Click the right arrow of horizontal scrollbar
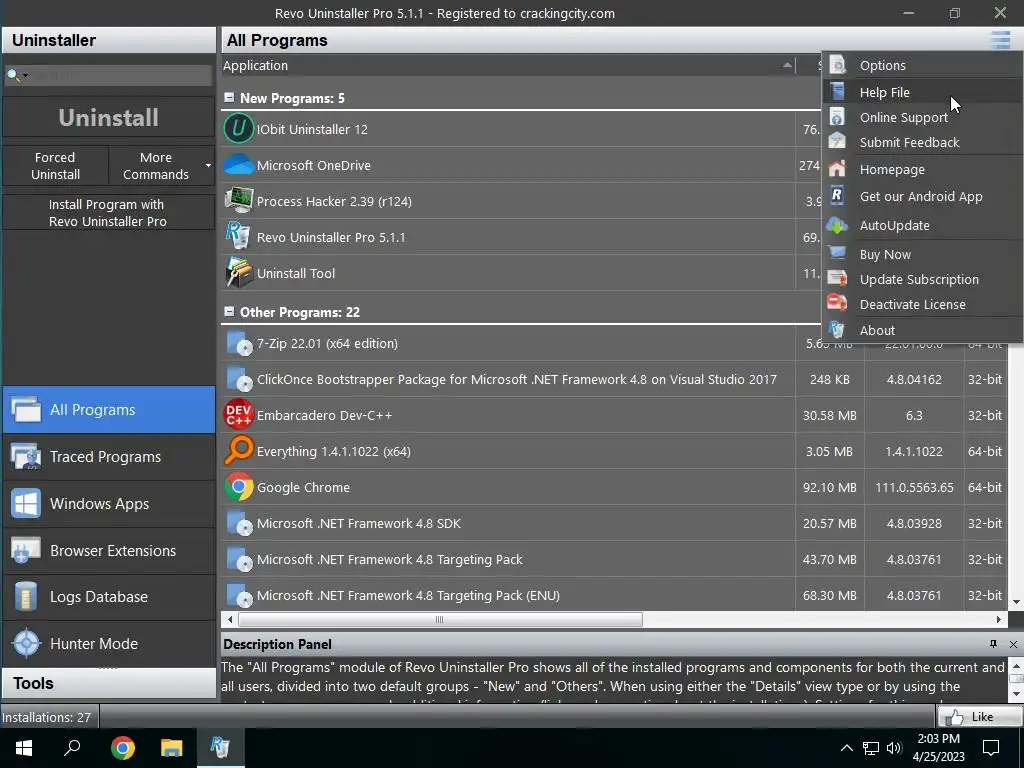 [999, 620]
